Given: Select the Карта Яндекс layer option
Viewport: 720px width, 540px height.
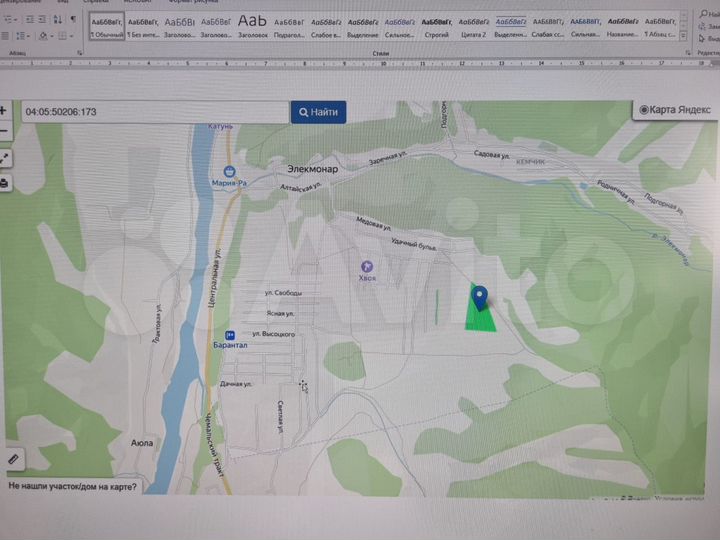Looking at the screenshot, I should [x=674, y=109].
